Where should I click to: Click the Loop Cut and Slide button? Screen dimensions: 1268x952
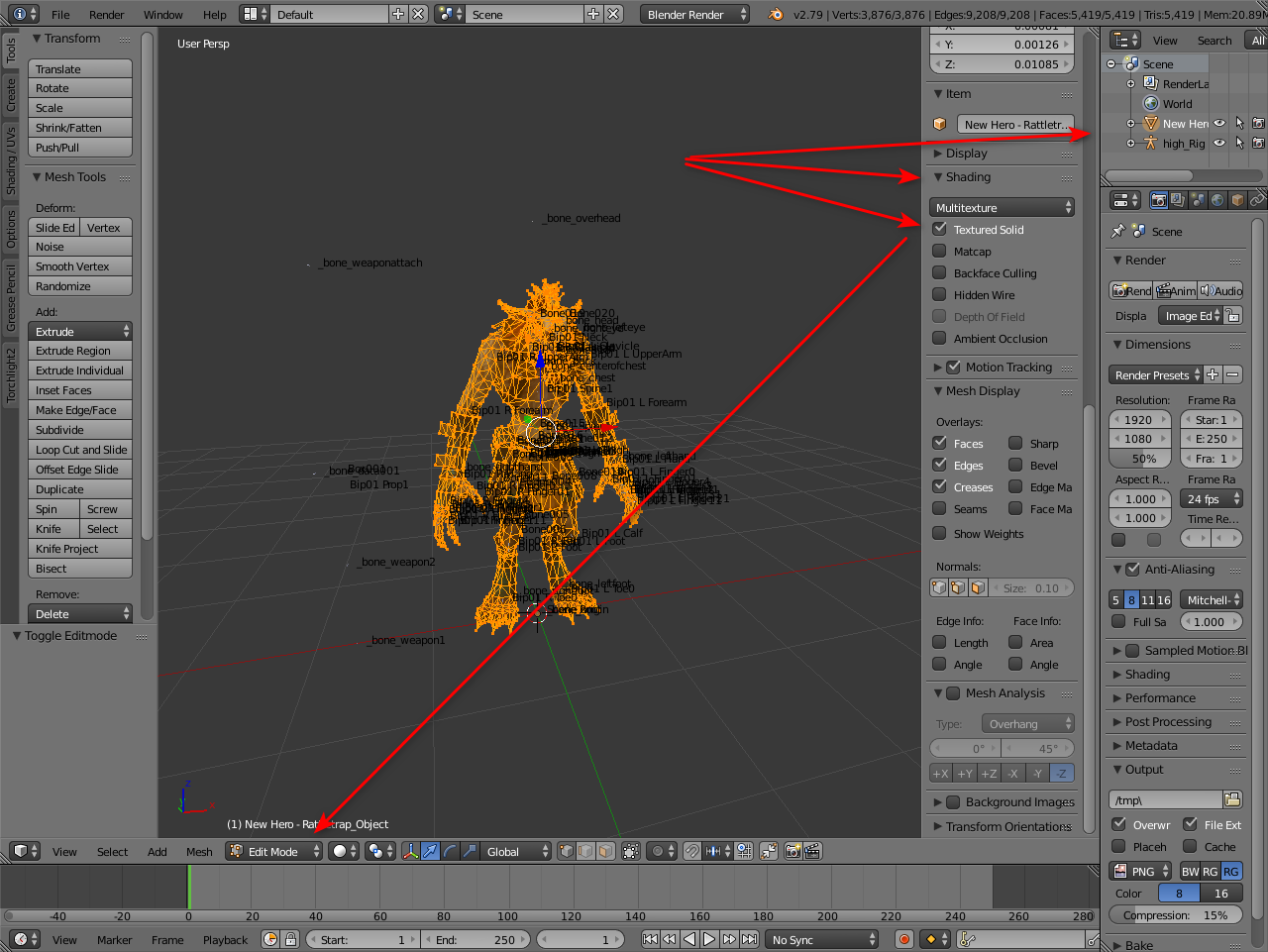click(80, 450)
